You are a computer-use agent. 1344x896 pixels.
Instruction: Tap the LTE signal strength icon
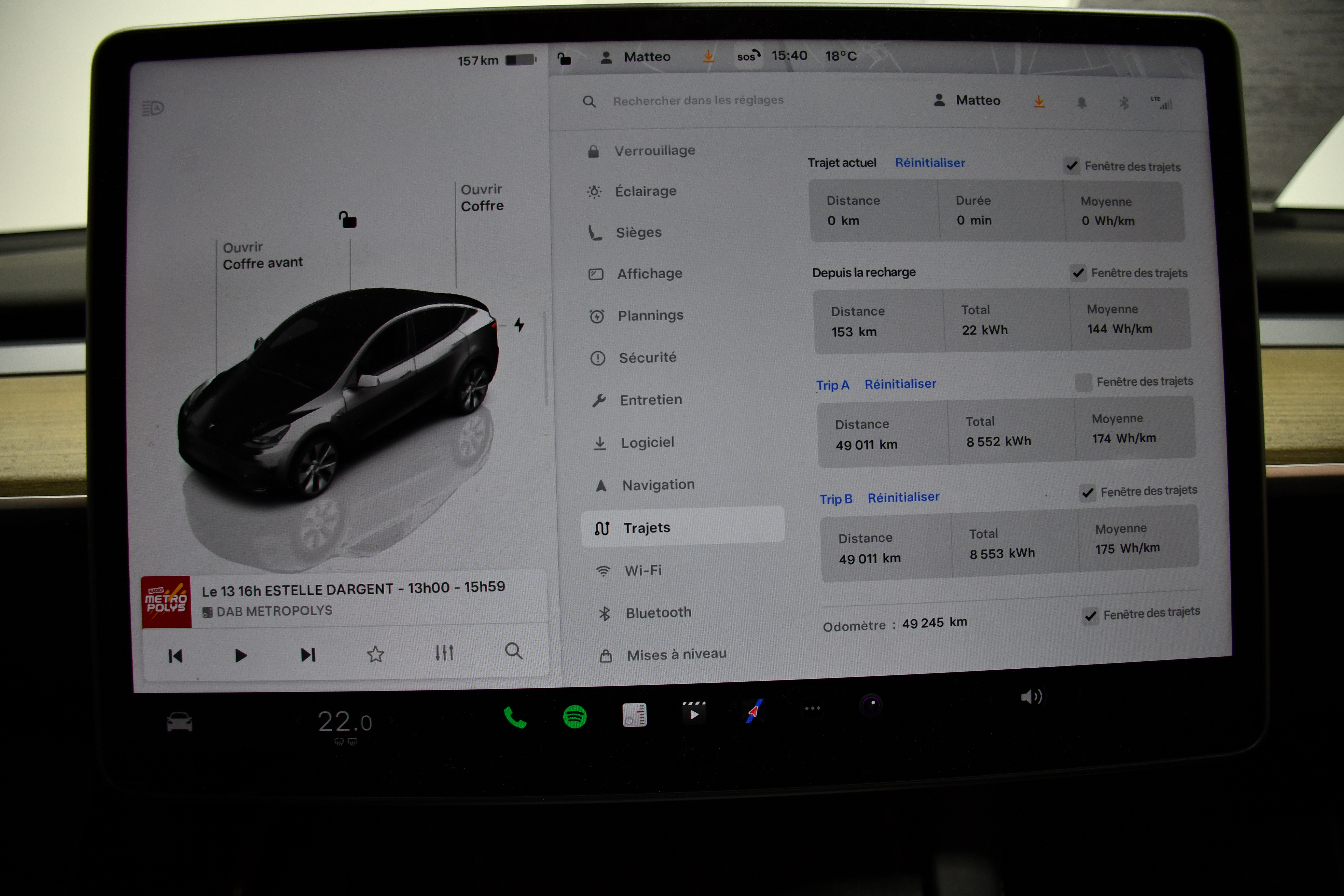tap(1162, 103)
